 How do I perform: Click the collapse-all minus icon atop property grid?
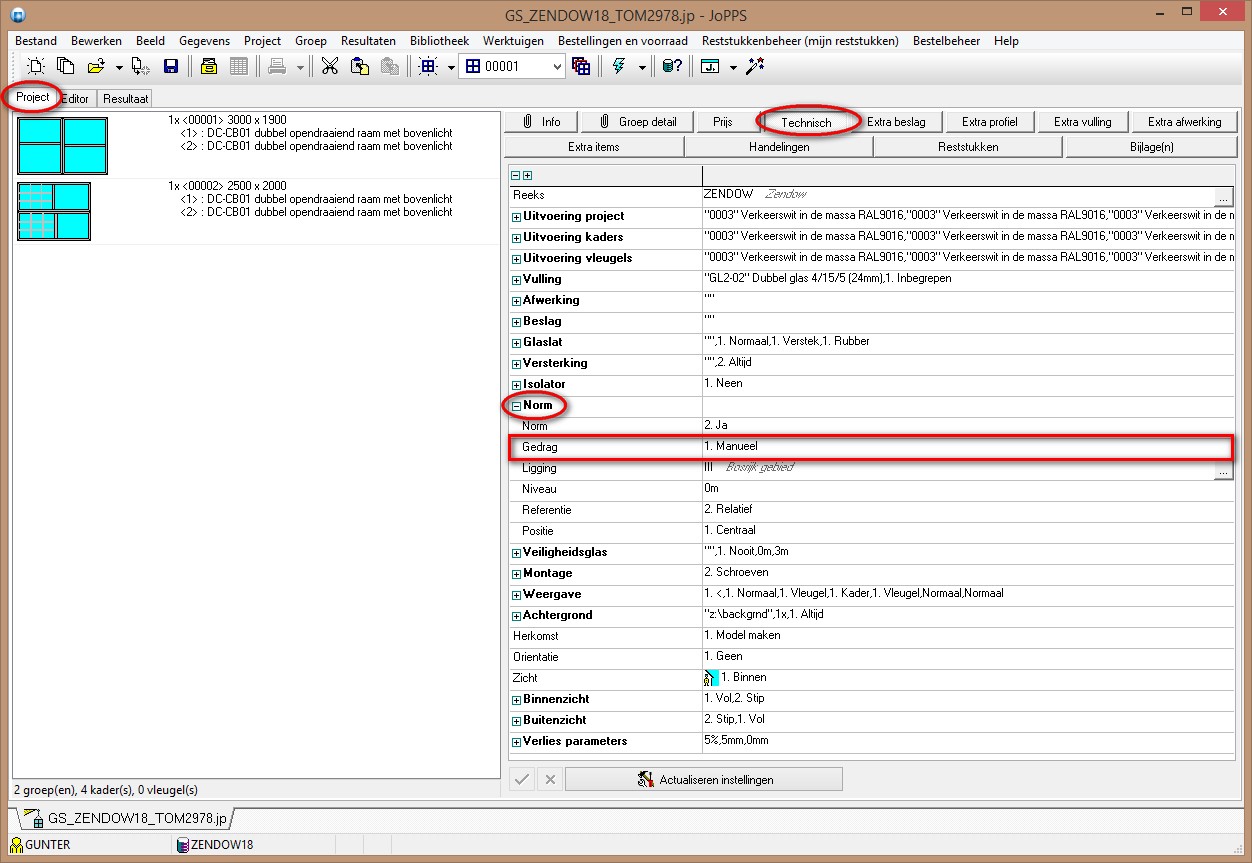pos(516,175)
